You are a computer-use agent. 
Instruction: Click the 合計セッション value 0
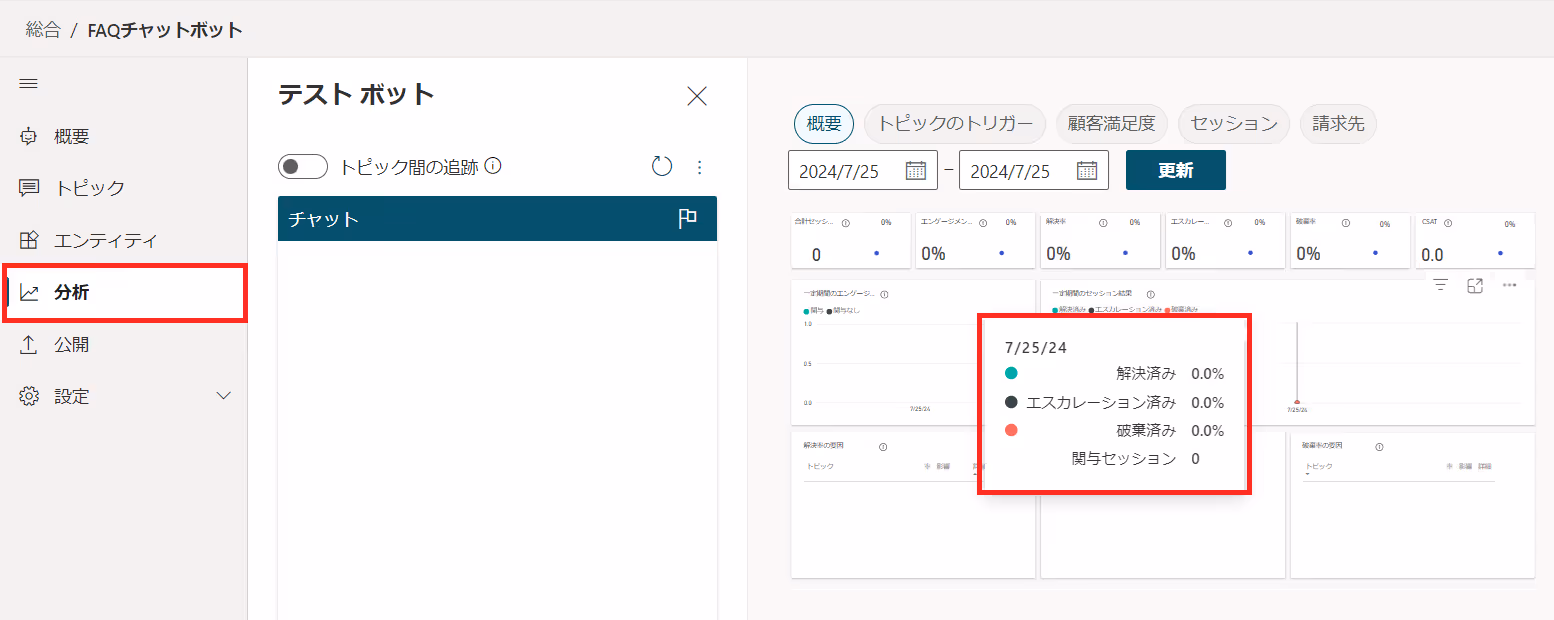coord(816,255)
